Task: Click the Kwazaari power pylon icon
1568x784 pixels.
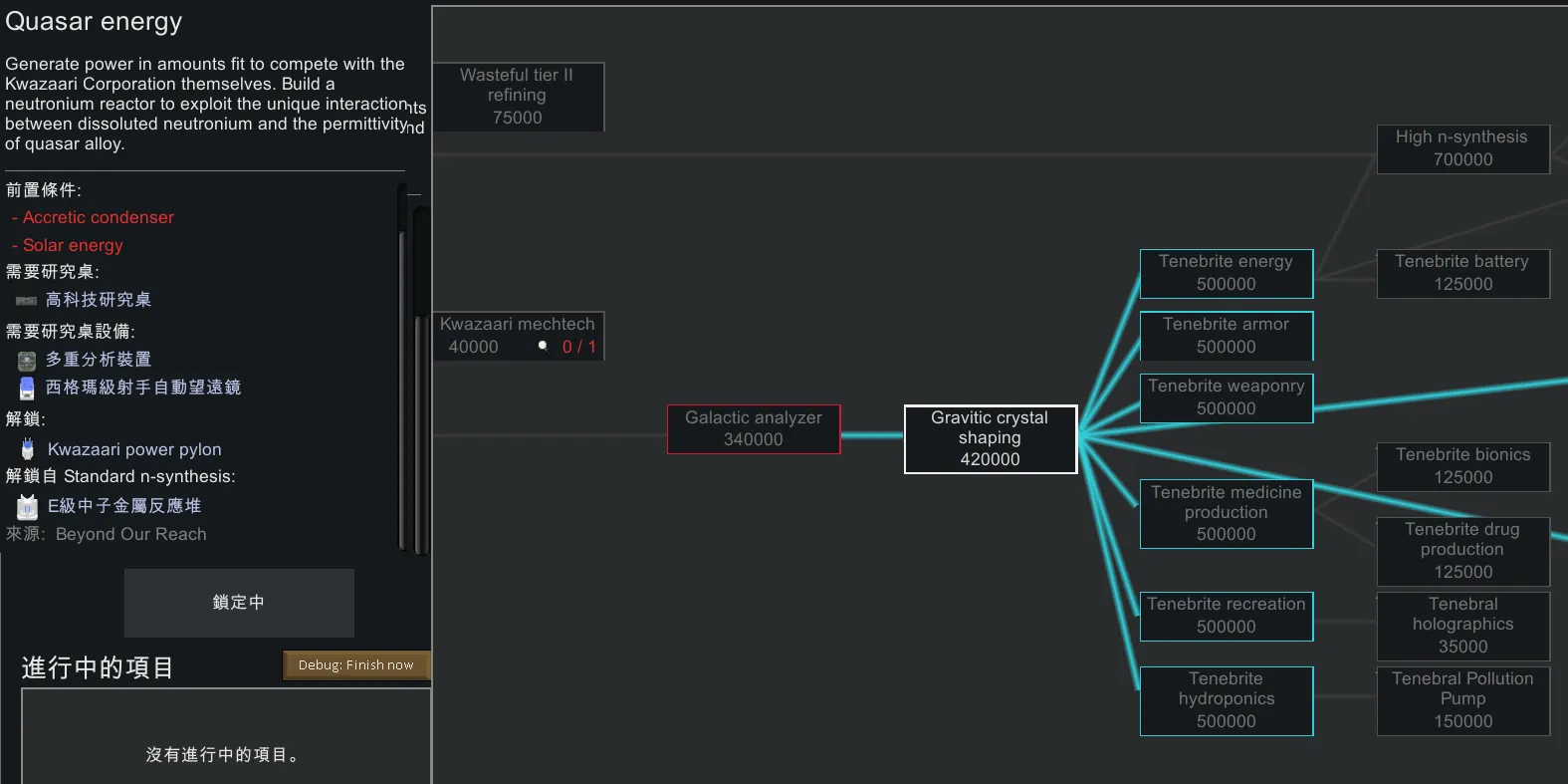Action: pos(28,449)
